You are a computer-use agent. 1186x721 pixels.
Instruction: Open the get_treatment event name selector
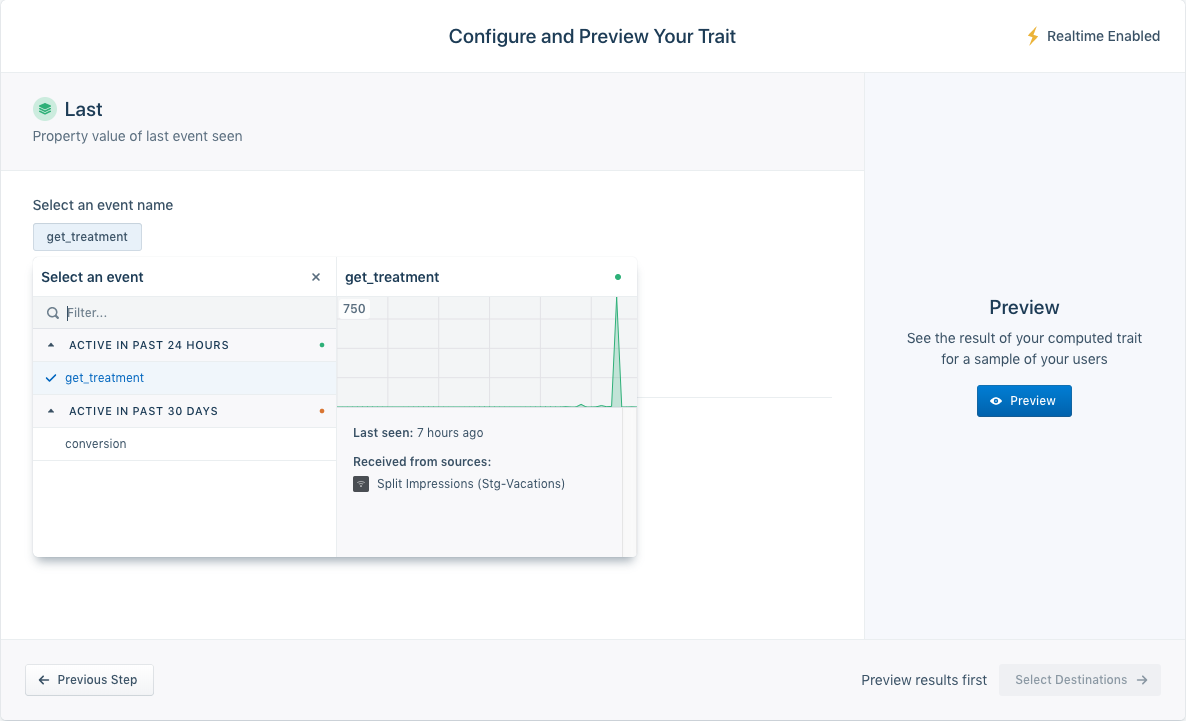pyautogui.click(x=87, y=237)
